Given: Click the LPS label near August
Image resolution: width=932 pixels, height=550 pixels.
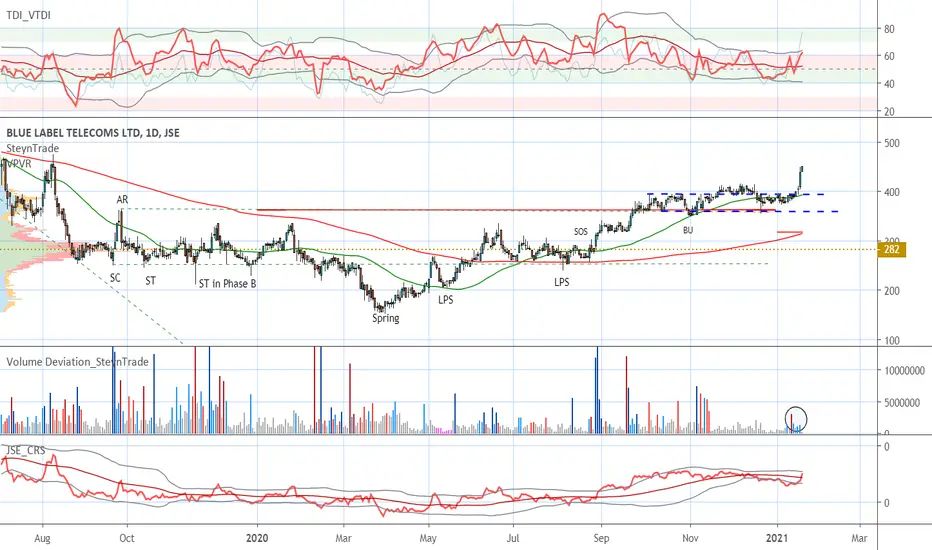Looking at the screenshot, I should pyautogui.click(x=562, y=282).
